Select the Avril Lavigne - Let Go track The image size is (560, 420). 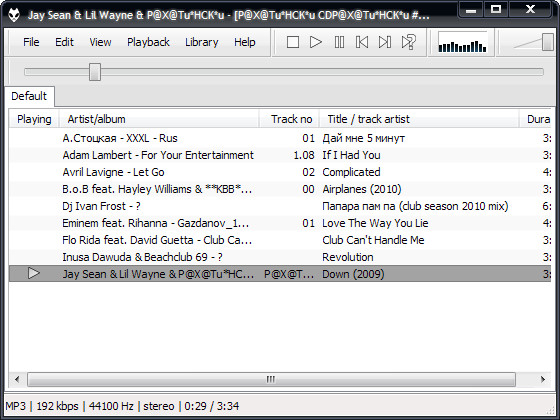pyautogui.click(x=280, y=172)
